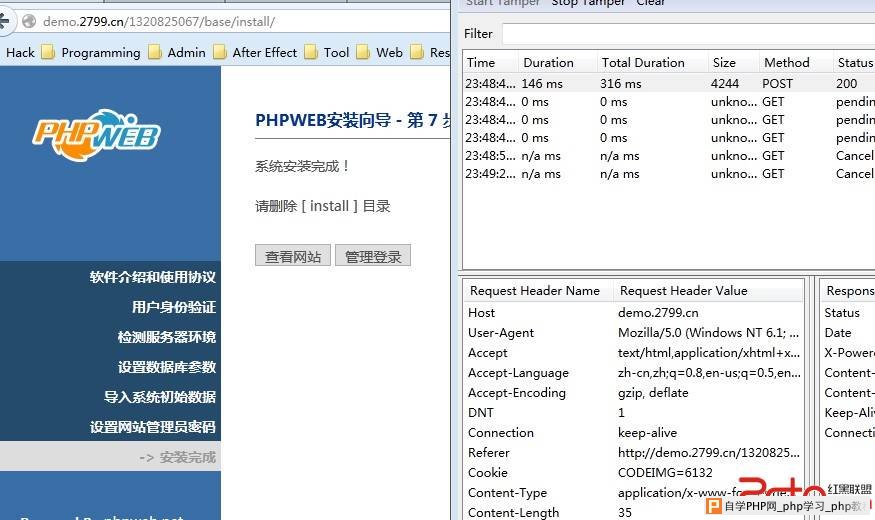Click 用户身份验证 step in sidebar
The image size is (875, 520).
click(174, 307)
